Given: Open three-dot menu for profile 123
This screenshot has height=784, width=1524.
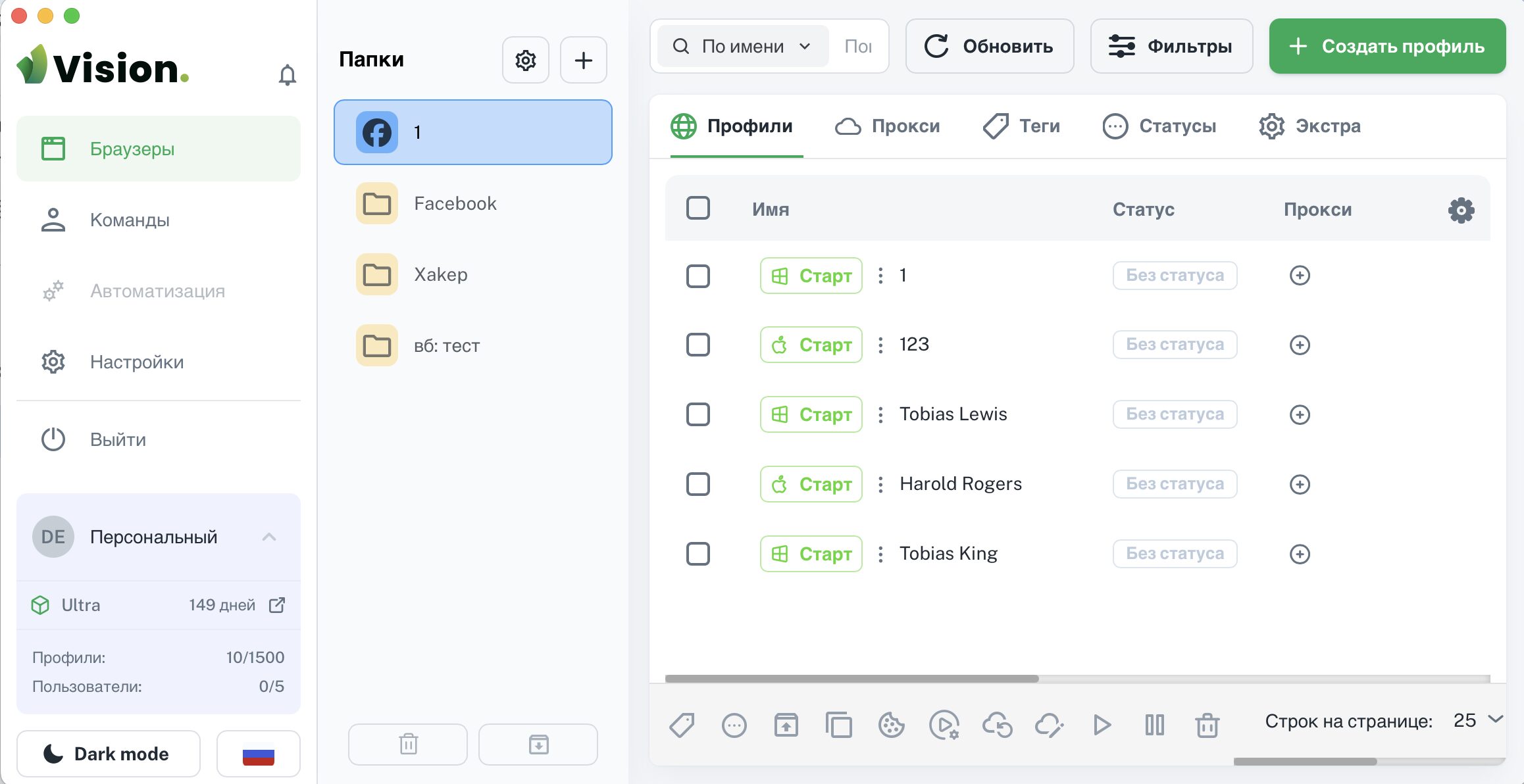Looking at the screenshot, I should pos(880,345).
